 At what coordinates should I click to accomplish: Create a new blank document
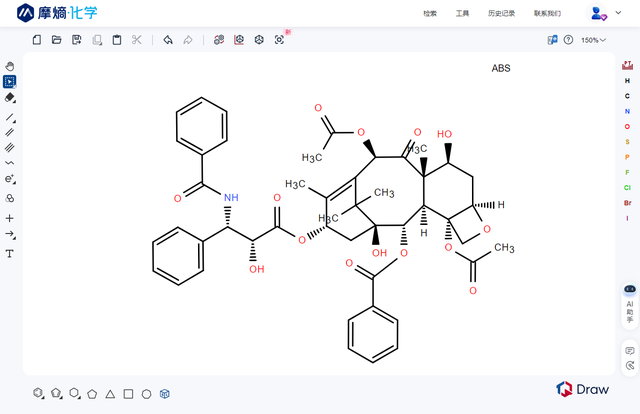(x=37, y=40)
